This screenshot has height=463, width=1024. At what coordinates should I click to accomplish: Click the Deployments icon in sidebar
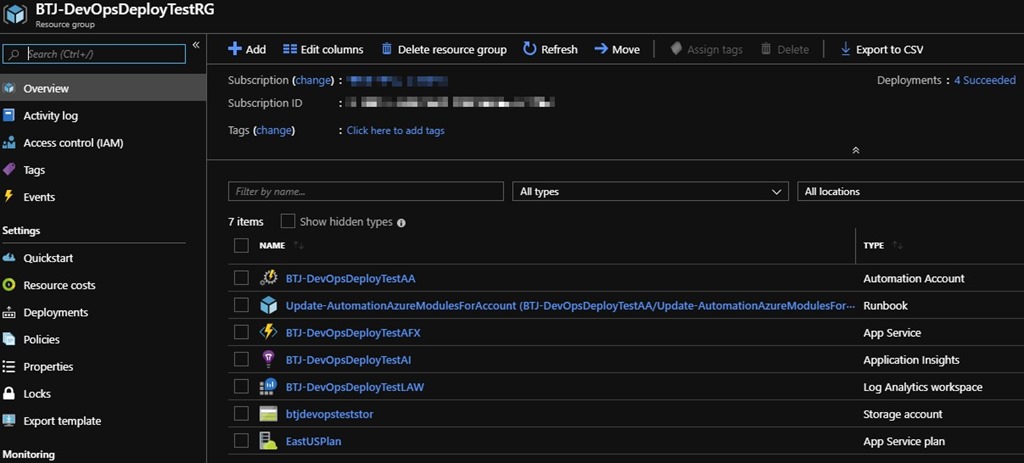point(9,312)
